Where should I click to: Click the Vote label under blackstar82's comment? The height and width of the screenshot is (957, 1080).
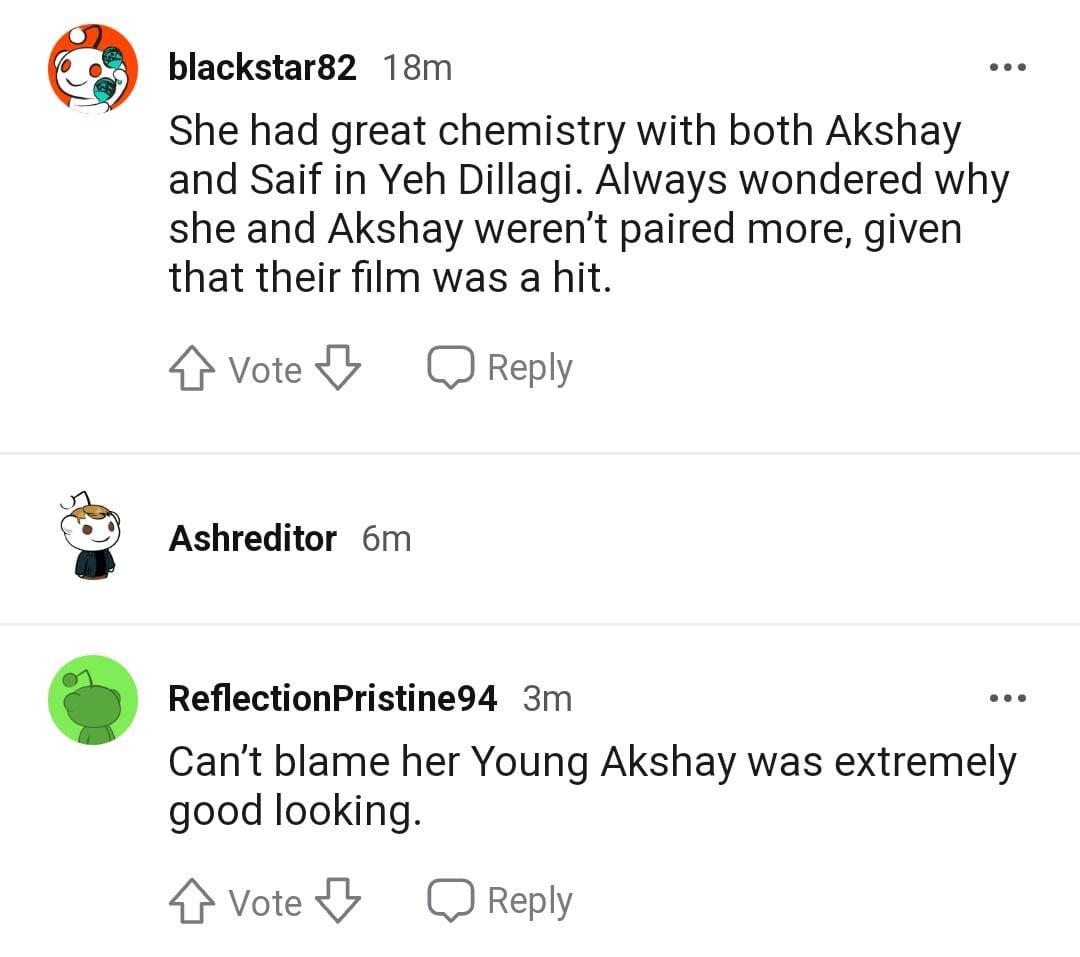265,370
